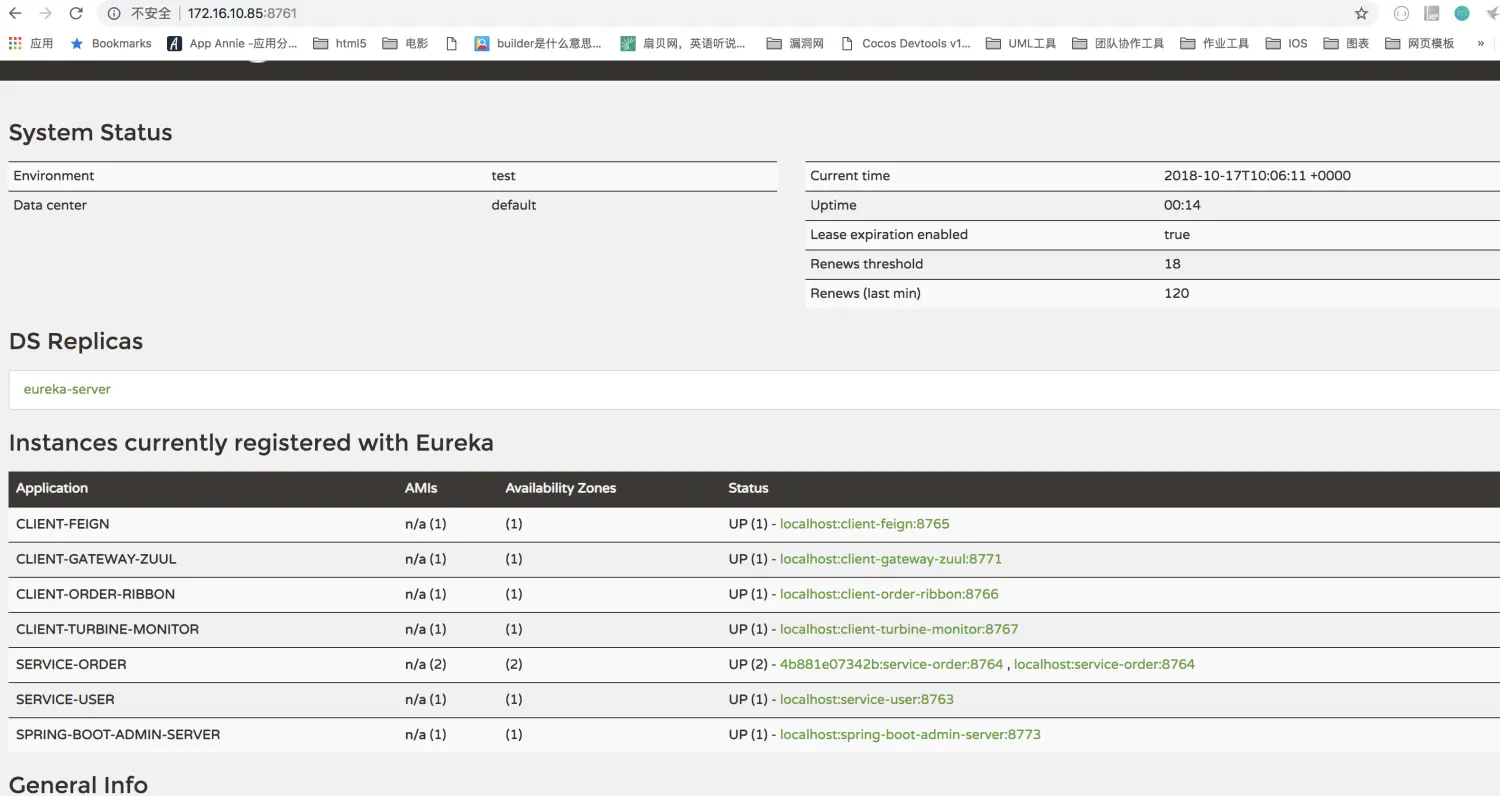Viewport: 1500px width, 796px height.
Task: Click the Uptime value 00:14
Action: [1182, 205]
